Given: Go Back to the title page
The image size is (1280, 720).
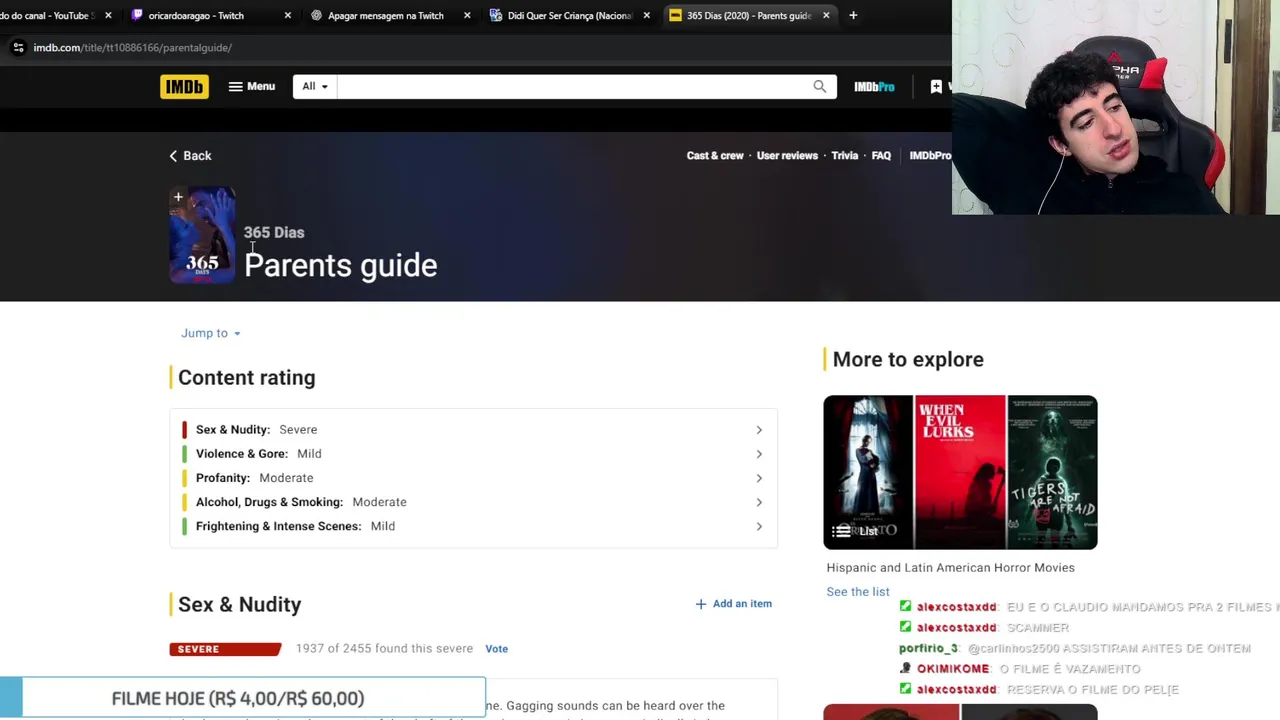Looking at the screenshot, I should pos(190,156).
